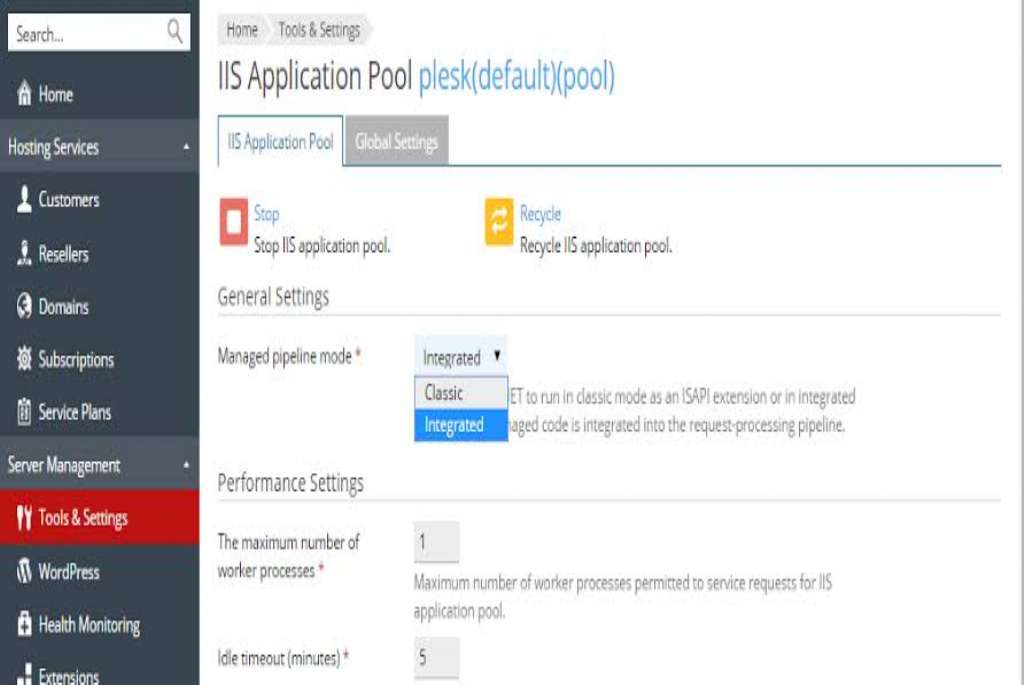Open Health Monitoring via its sidebar icon

(x=24, y=624)
